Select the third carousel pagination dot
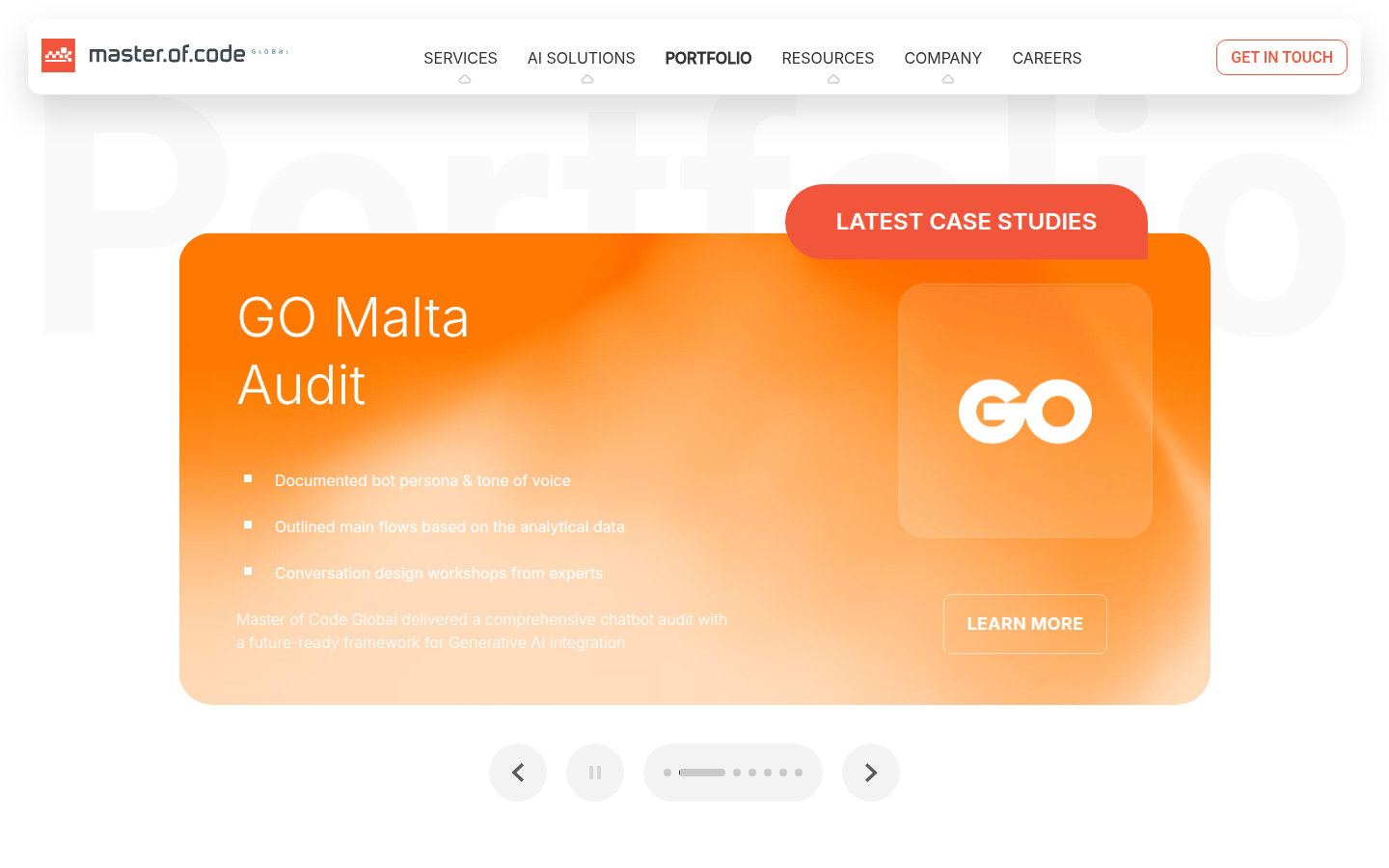 tap(737, 773)
